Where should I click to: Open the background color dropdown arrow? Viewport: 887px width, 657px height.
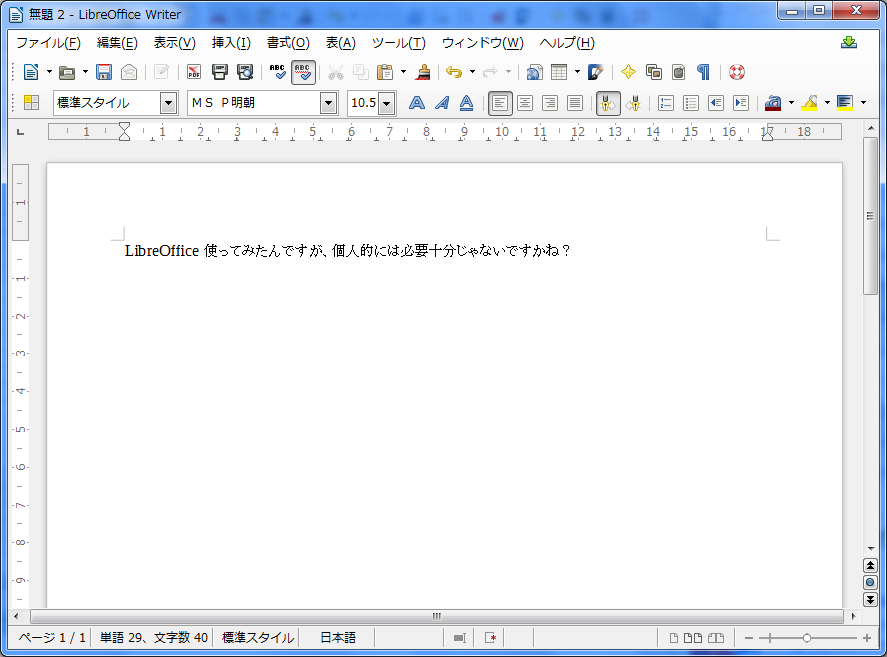(x=863, y=102)
